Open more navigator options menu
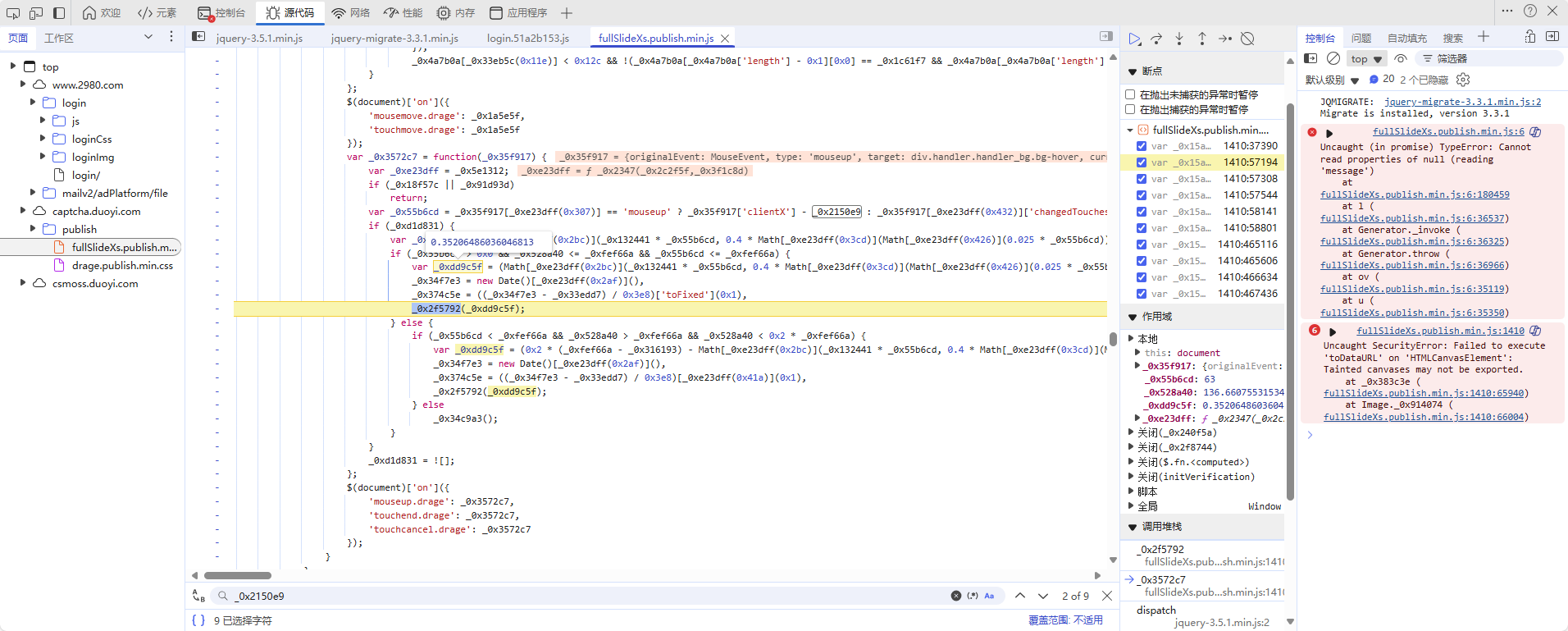This screenshot has width=1568, height=631. [171, 37]
